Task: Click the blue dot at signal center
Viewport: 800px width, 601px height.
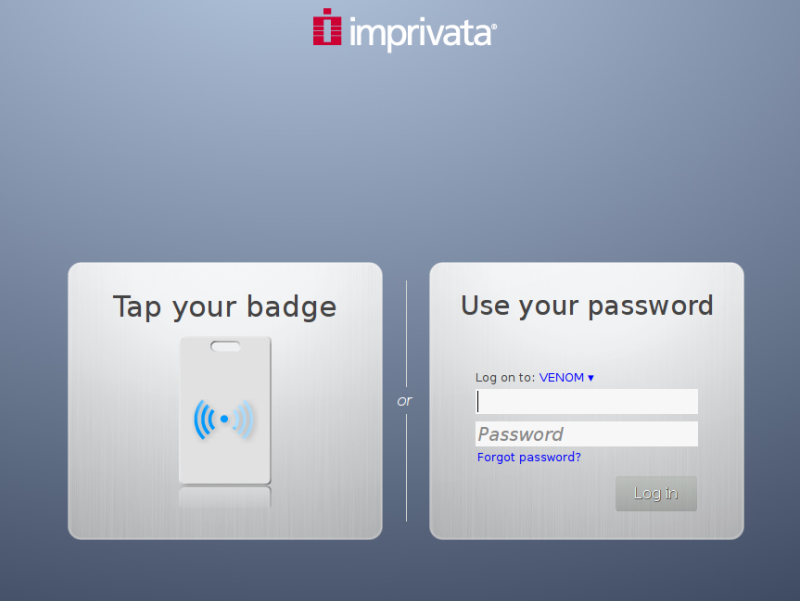Action: [x=224, y=419]
